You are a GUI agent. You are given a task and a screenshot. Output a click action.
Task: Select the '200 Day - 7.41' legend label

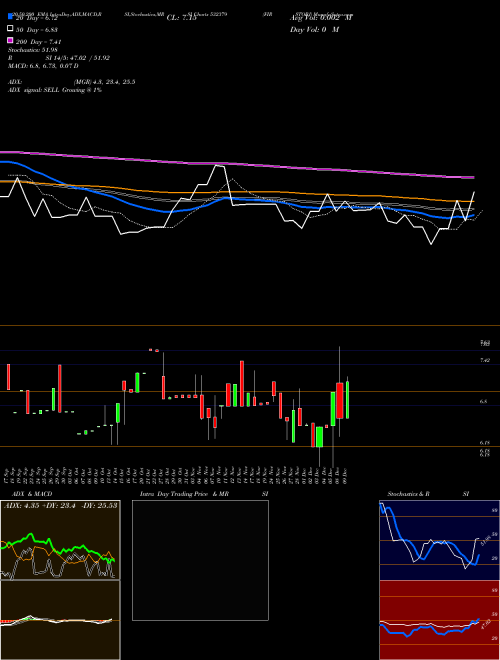(39, 42)
